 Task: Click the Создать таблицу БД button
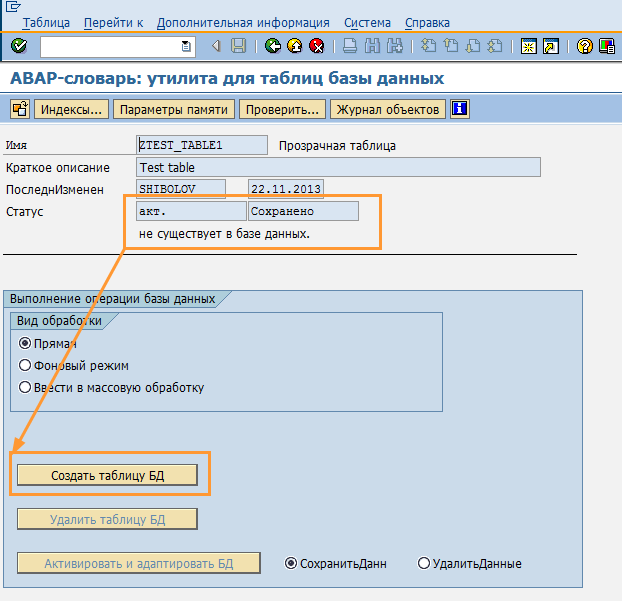[x=108, y=476]
